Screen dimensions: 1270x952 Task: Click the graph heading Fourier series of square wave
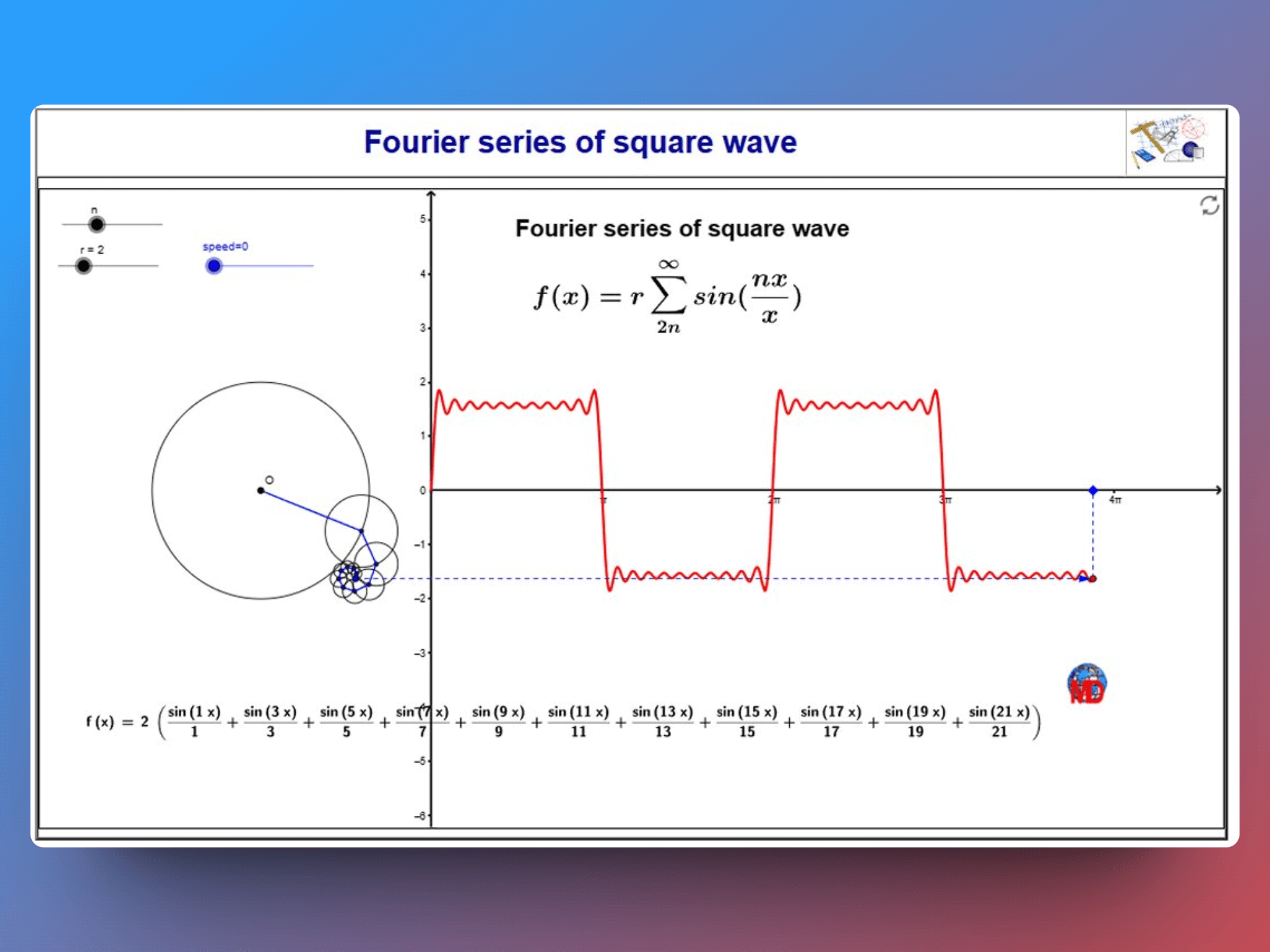tap(682, 228)
